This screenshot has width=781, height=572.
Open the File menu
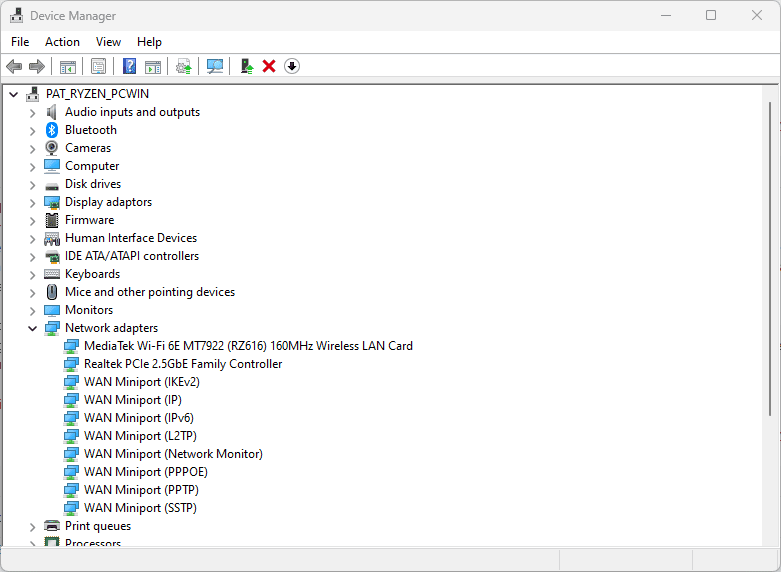coord(20,42)
